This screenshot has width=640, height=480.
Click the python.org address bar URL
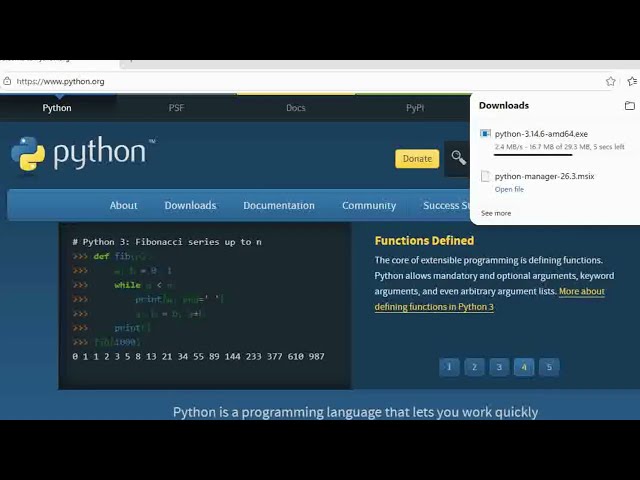pos(60,81)
